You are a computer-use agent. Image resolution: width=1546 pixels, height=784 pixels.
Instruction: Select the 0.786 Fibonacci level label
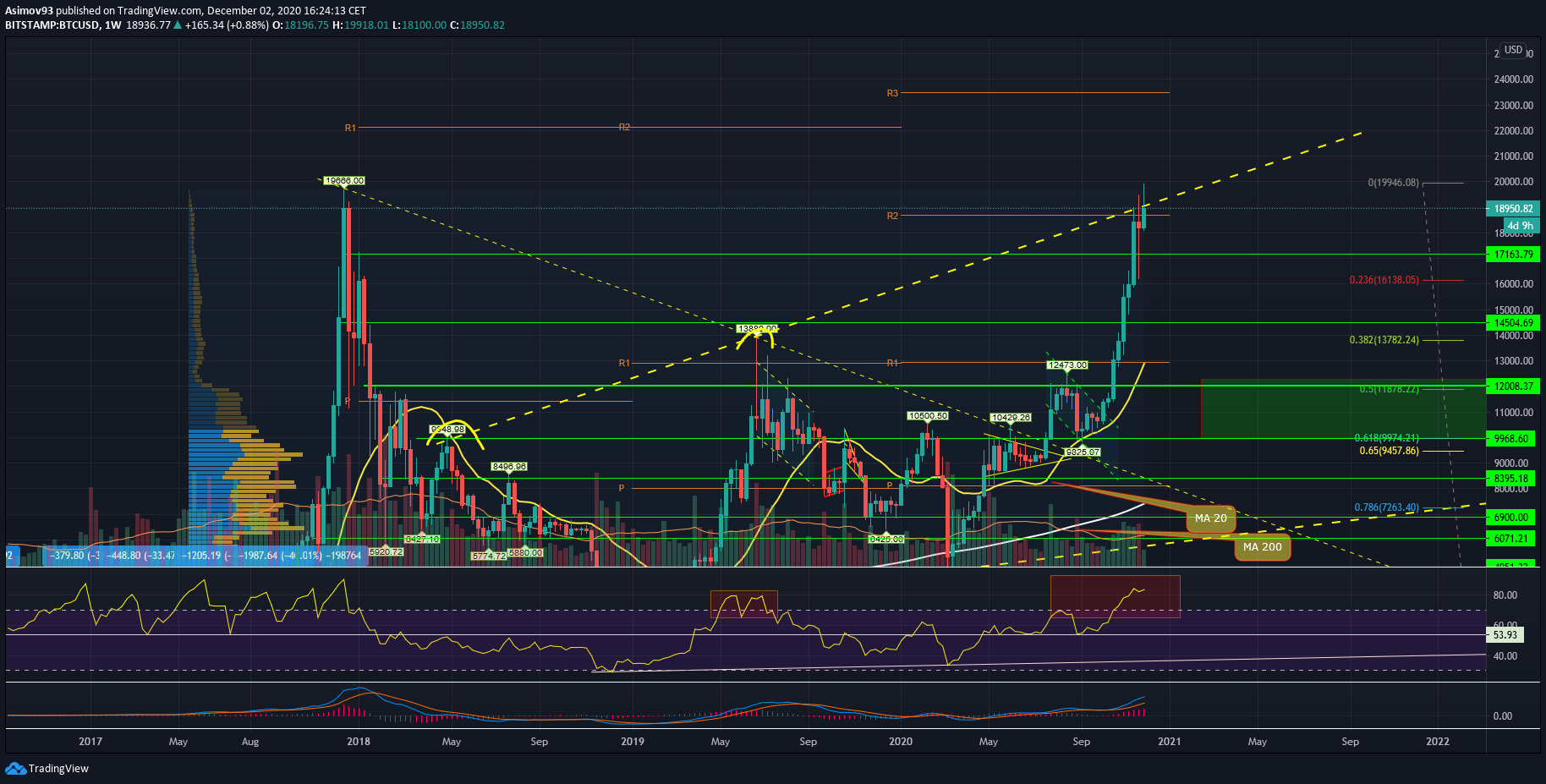coord(1386,507)
